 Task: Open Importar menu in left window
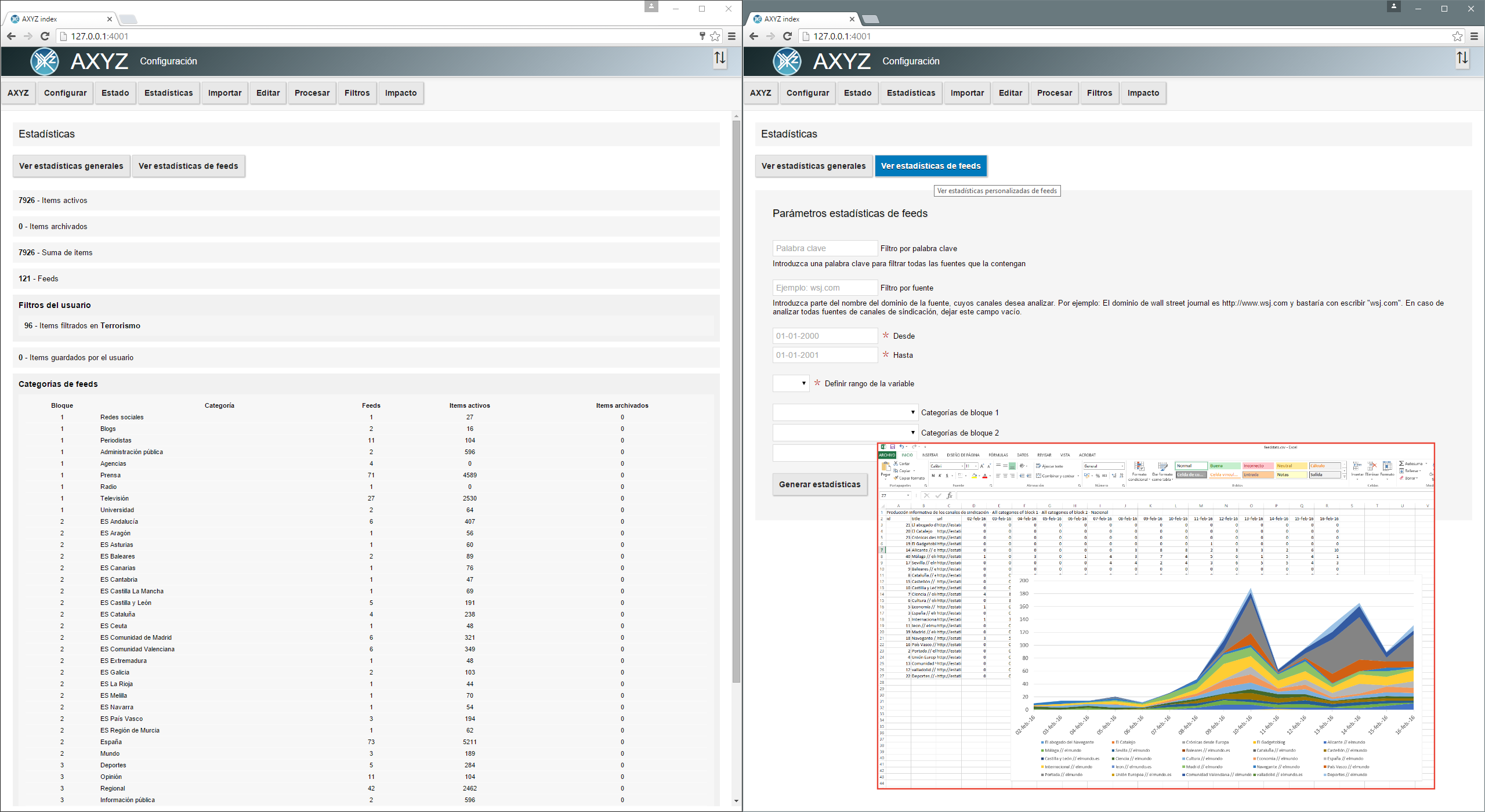[x=224, y=93]
